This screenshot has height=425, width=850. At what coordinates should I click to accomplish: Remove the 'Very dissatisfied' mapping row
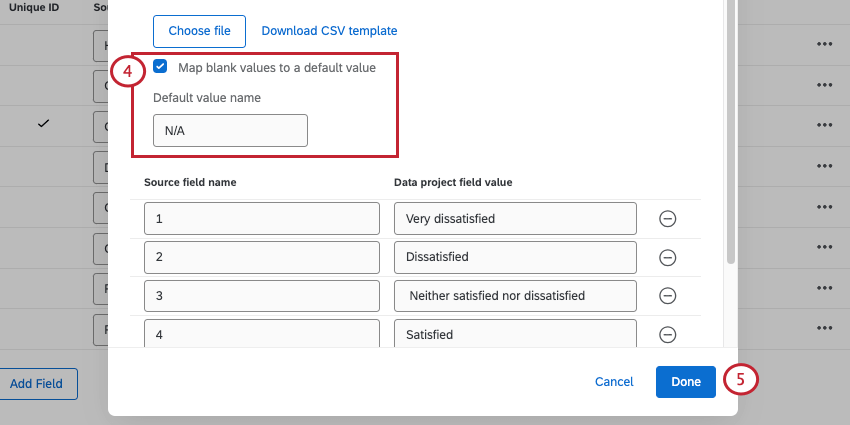click(668, 219)
